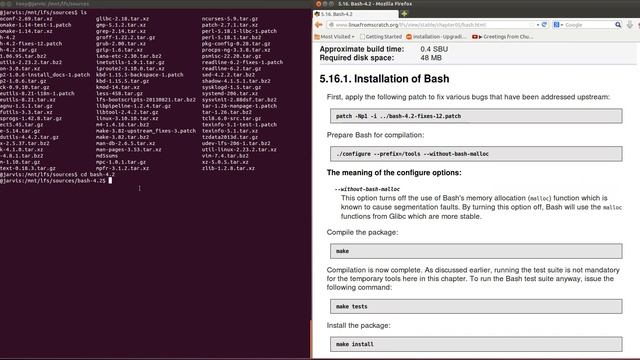
Task: Click md5sums in terminal listing
Action: (107, 156)
